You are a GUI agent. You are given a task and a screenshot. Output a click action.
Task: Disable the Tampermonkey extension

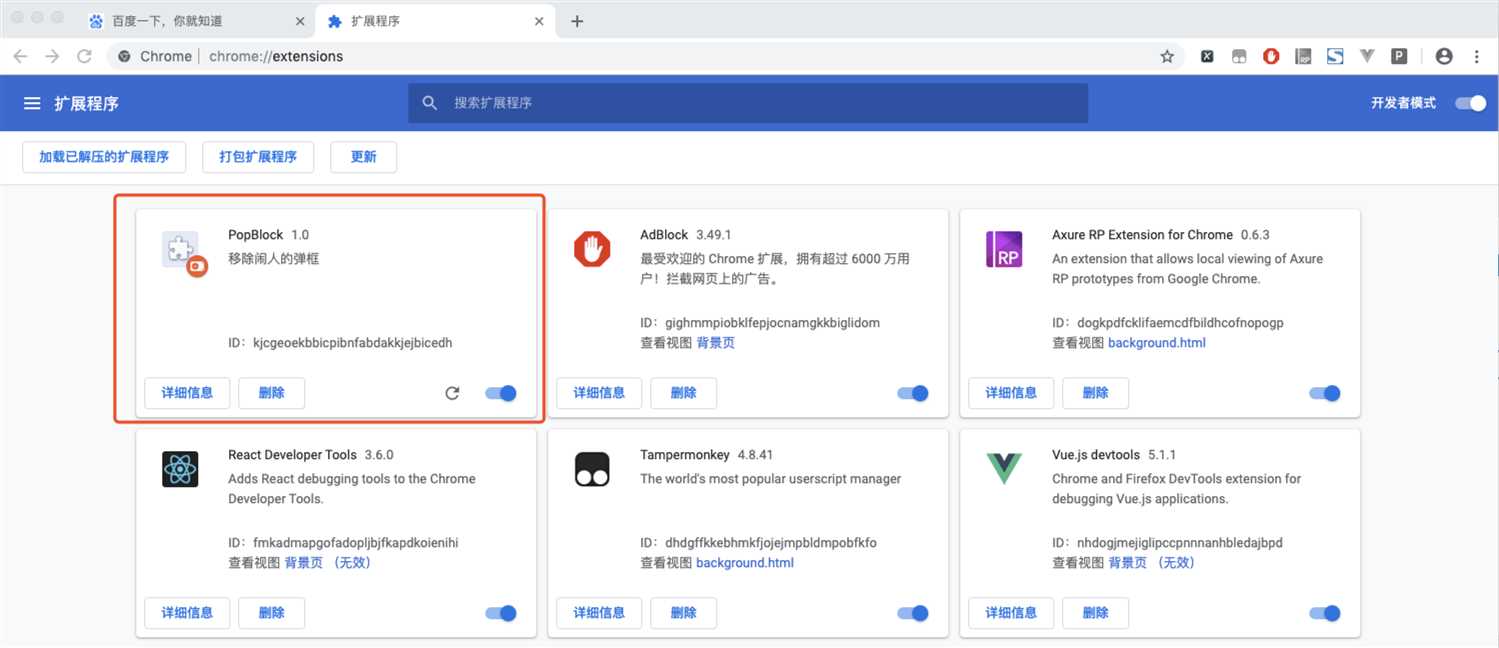(913, 613)
